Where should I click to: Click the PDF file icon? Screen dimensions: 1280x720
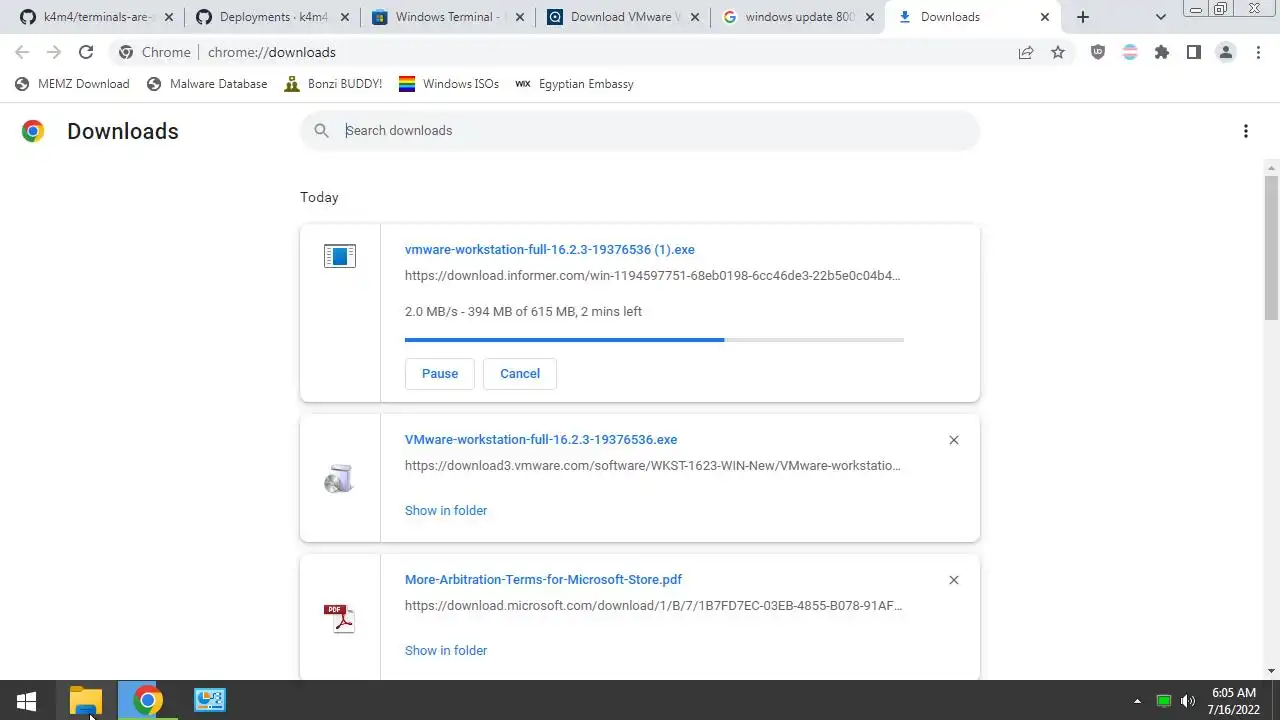pyautogui.click(x=340, y=619)
